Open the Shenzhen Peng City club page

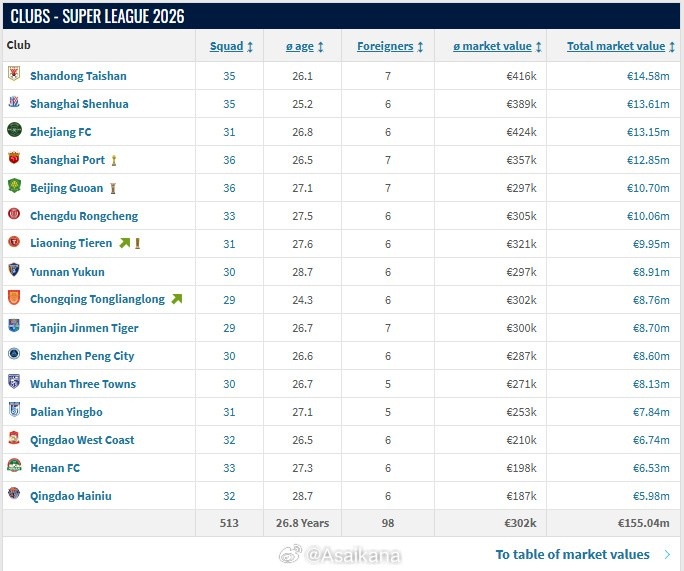point(82,356)
